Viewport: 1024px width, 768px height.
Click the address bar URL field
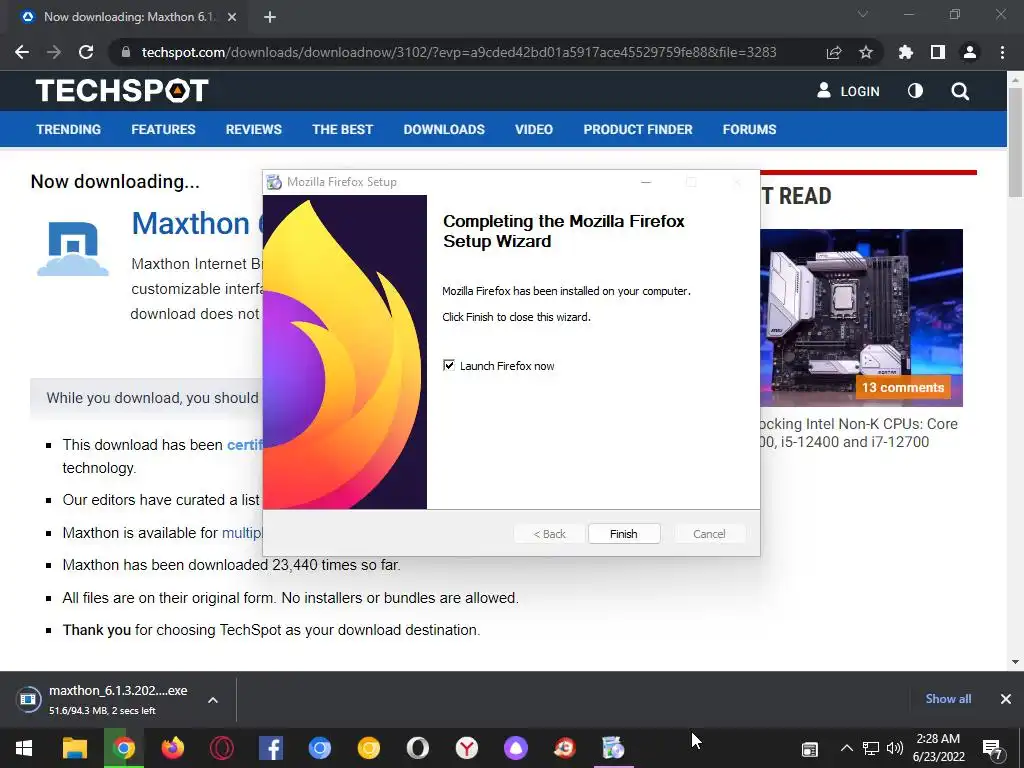click(459, 52)
